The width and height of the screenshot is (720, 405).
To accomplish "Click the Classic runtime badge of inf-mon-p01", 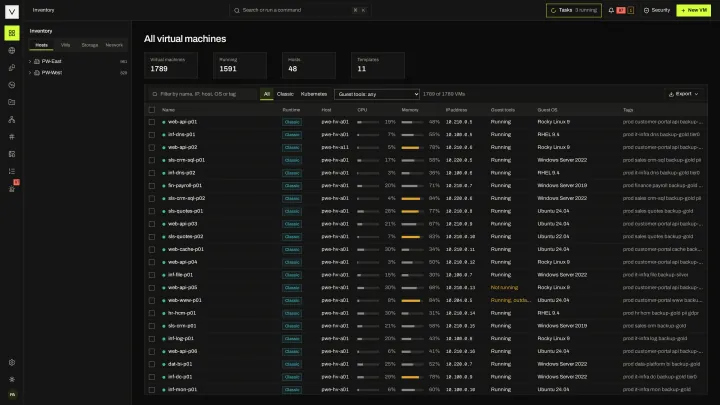I will coord(292,389).
